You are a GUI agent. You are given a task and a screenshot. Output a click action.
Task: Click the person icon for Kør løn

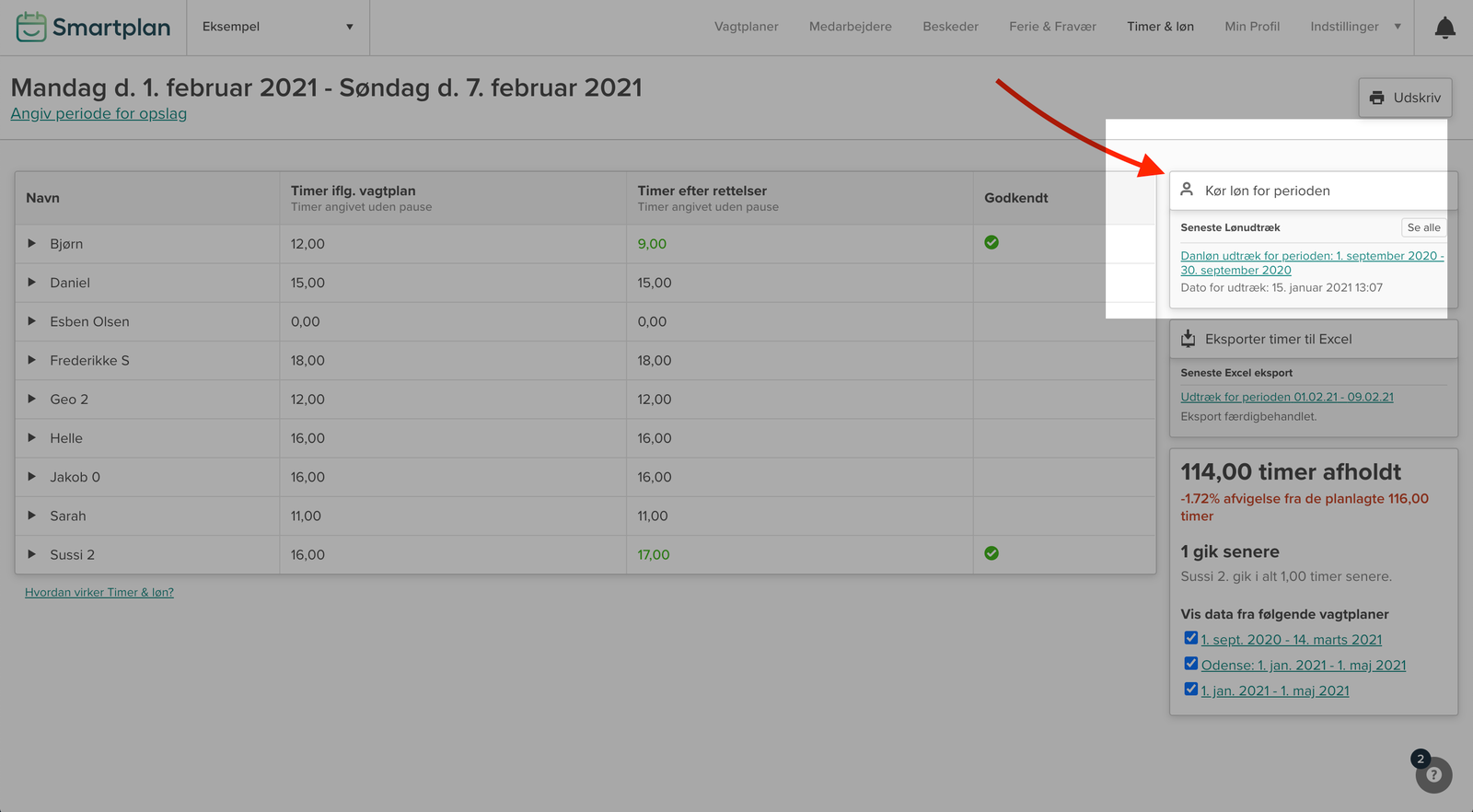pos(1187,190)
